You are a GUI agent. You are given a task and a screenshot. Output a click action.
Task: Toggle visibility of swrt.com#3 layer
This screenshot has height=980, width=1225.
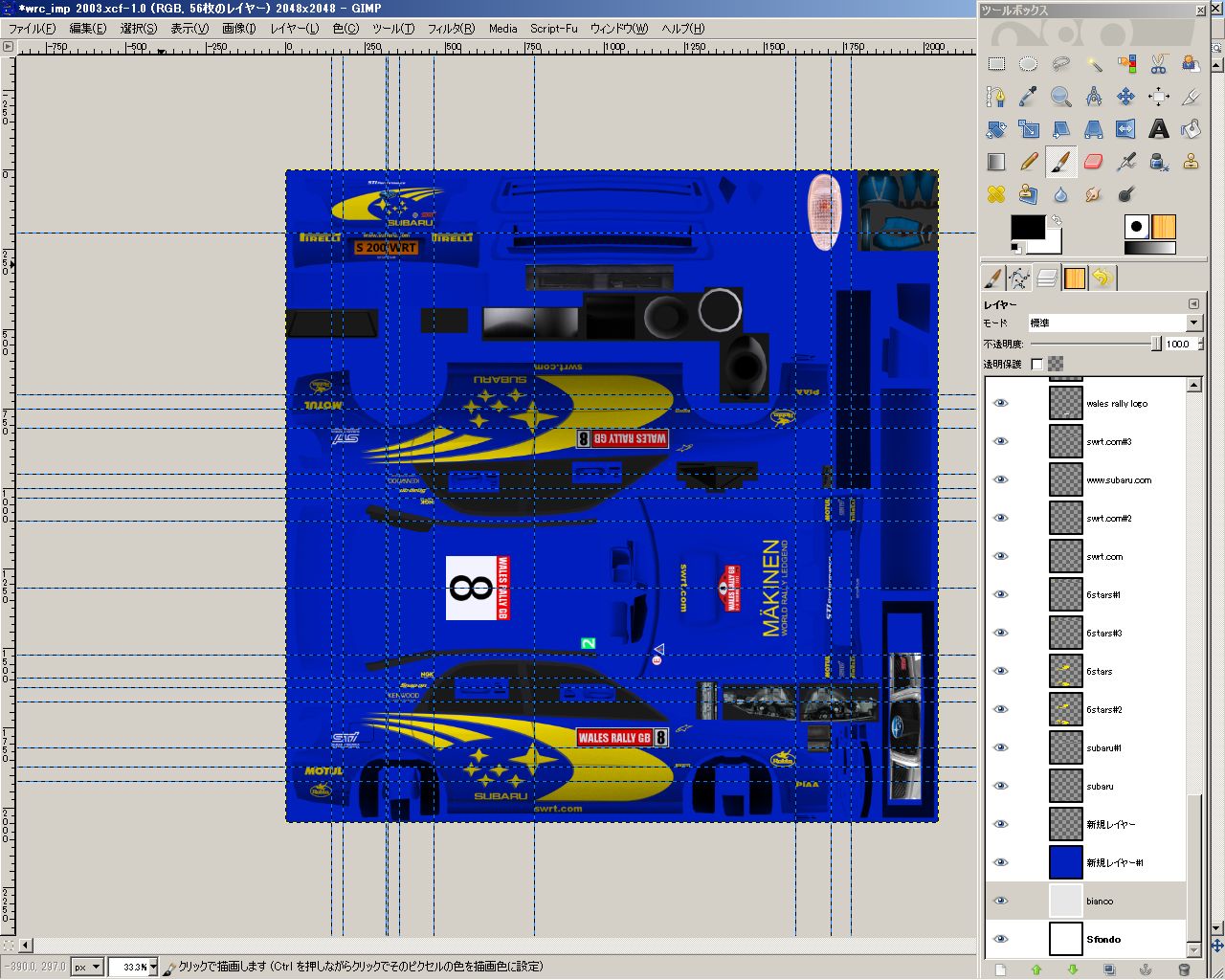[1000, 441]
